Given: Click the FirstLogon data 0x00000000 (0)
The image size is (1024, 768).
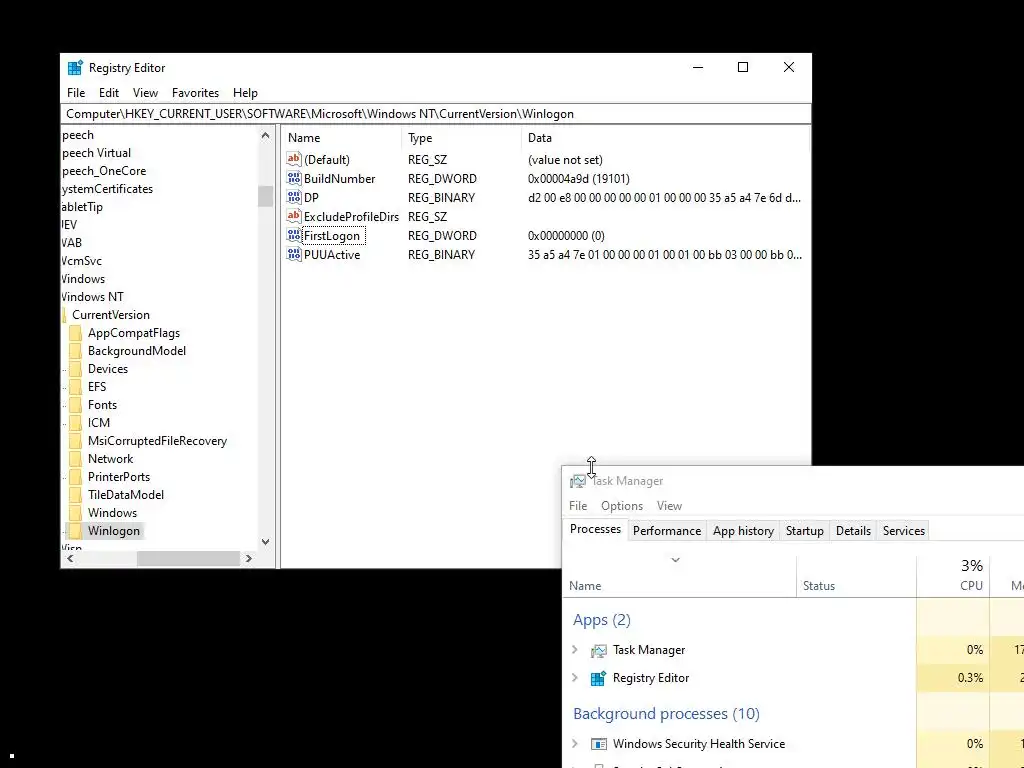Looking at the screenshot, I should coord(566,235).
